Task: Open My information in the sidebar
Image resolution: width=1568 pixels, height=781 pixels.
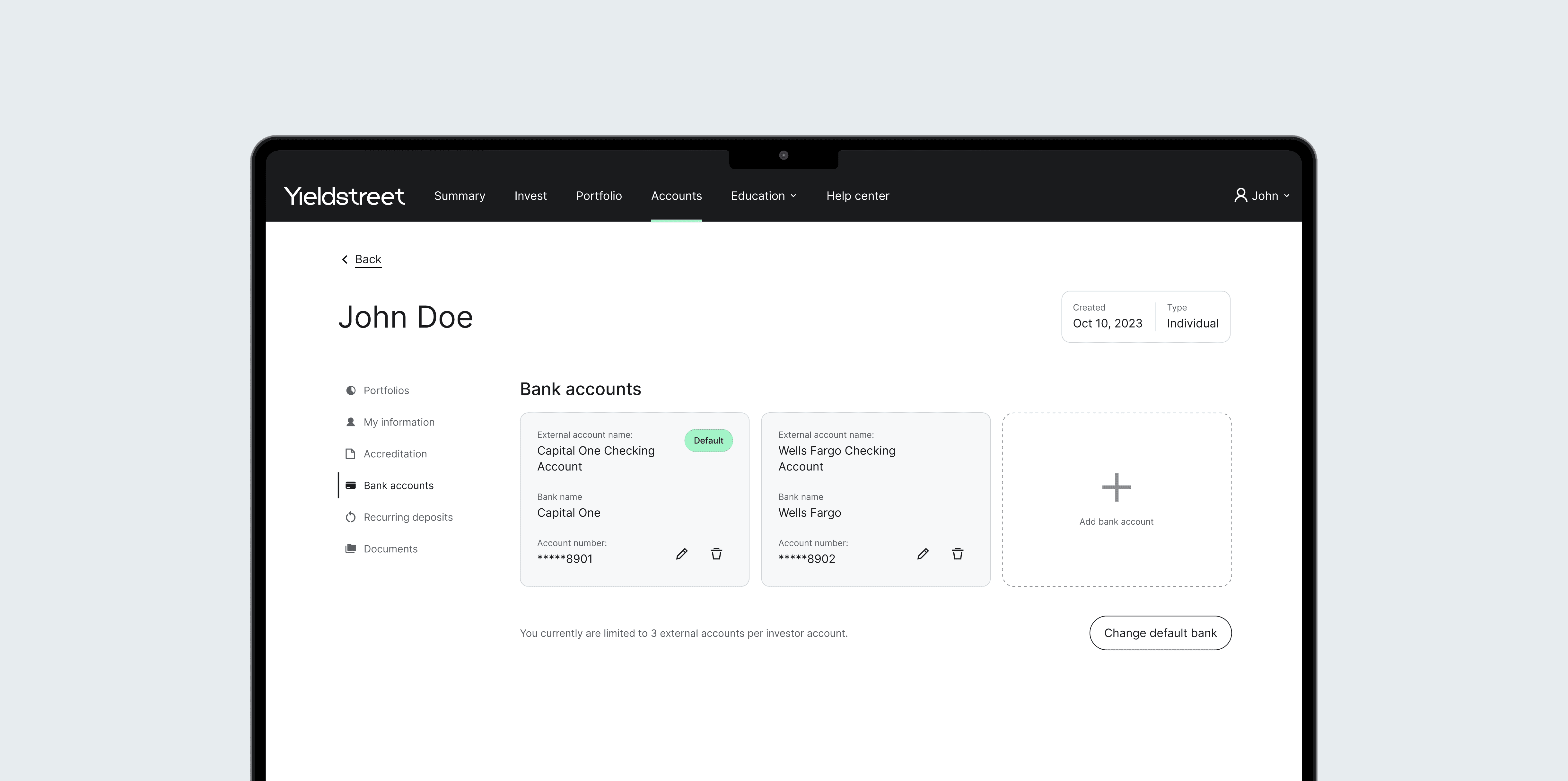Action: [399, 423]
